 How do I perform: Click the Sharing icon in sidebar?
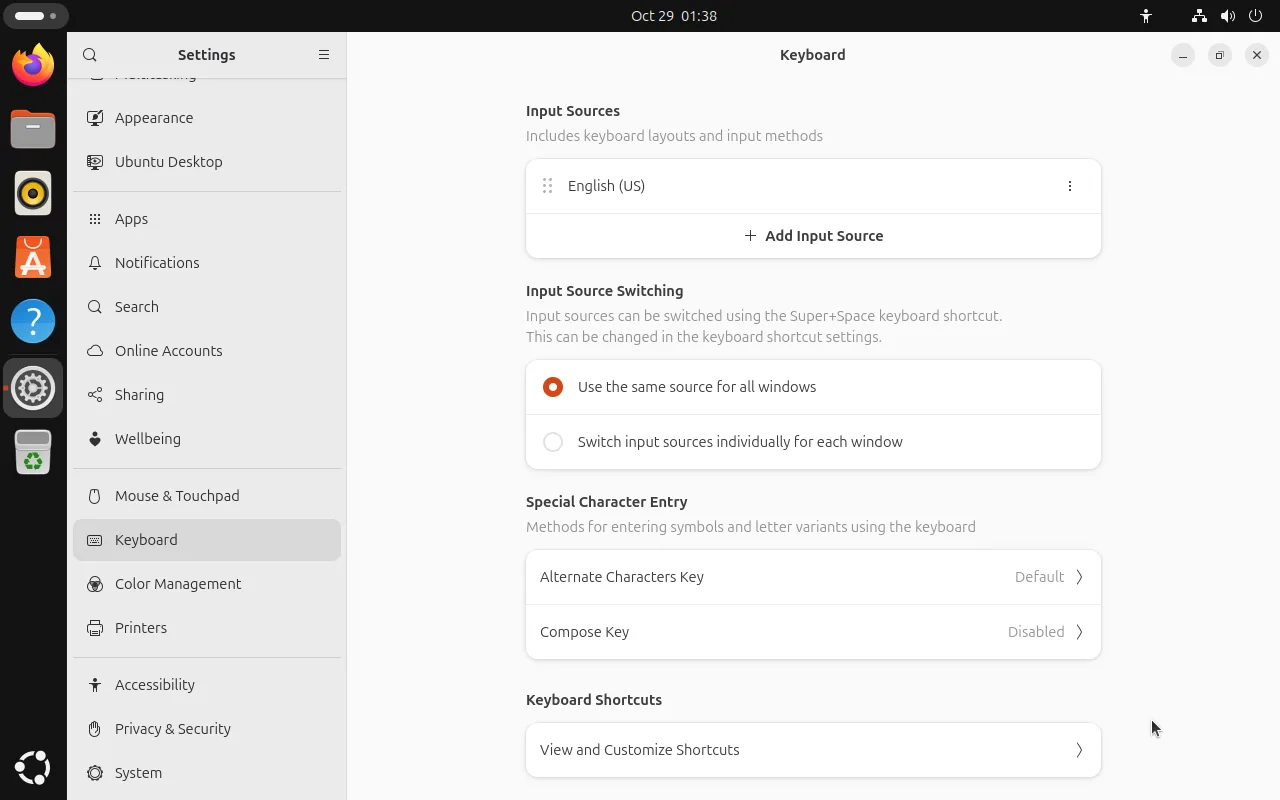pos(95,395)
